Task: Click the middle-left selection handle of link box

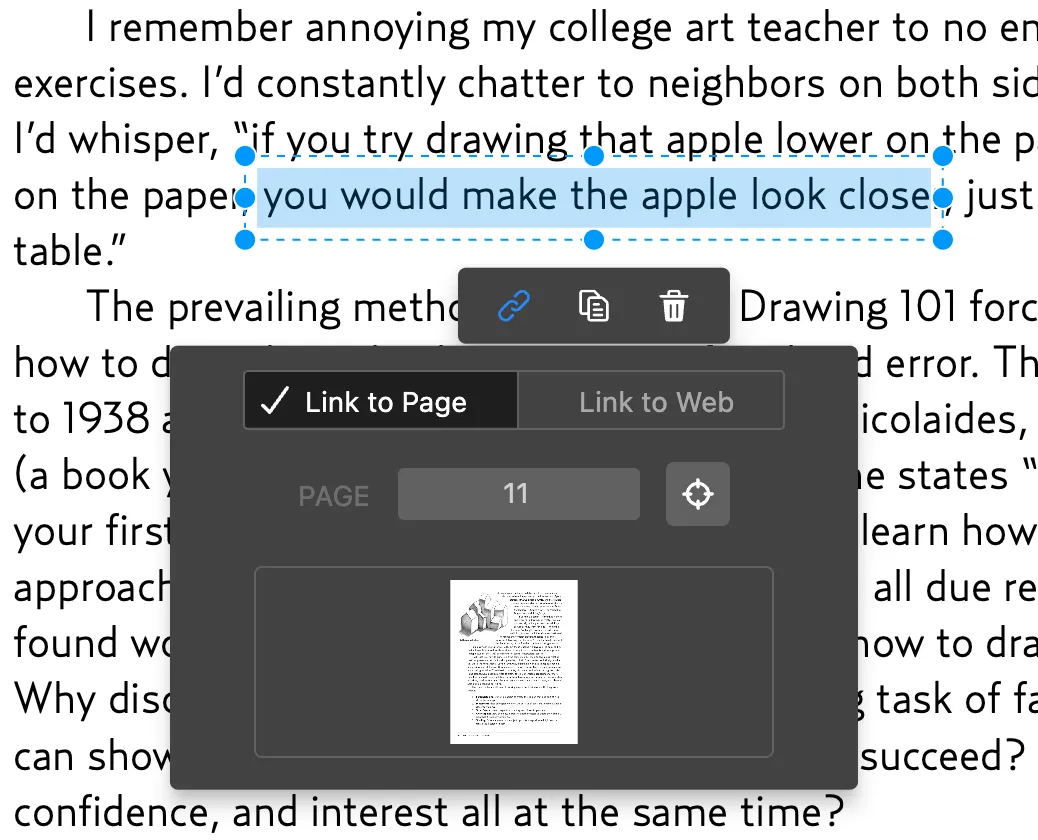Action: 245,197
